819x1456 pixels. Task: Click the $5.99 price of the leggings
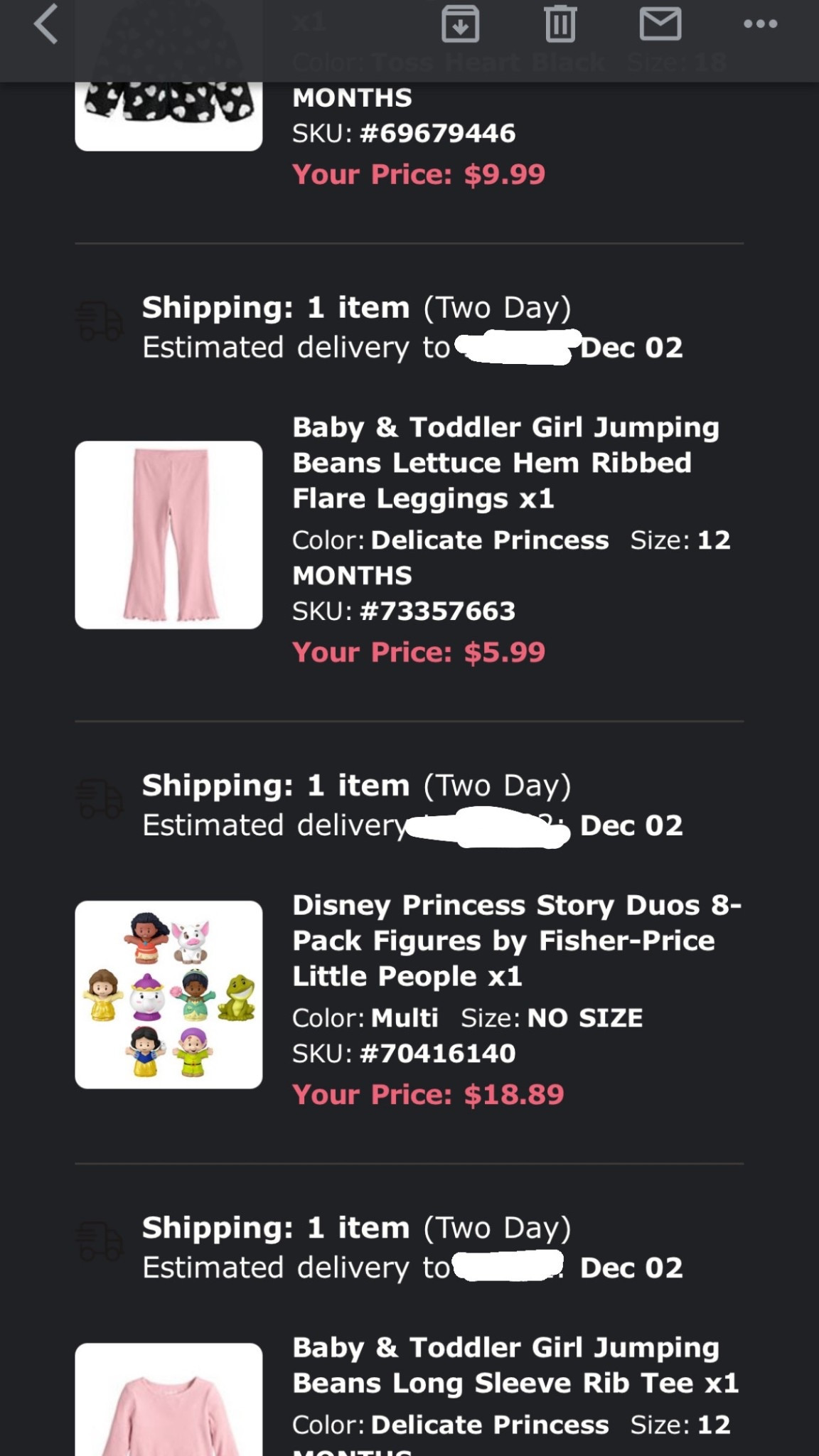point(418,652)
